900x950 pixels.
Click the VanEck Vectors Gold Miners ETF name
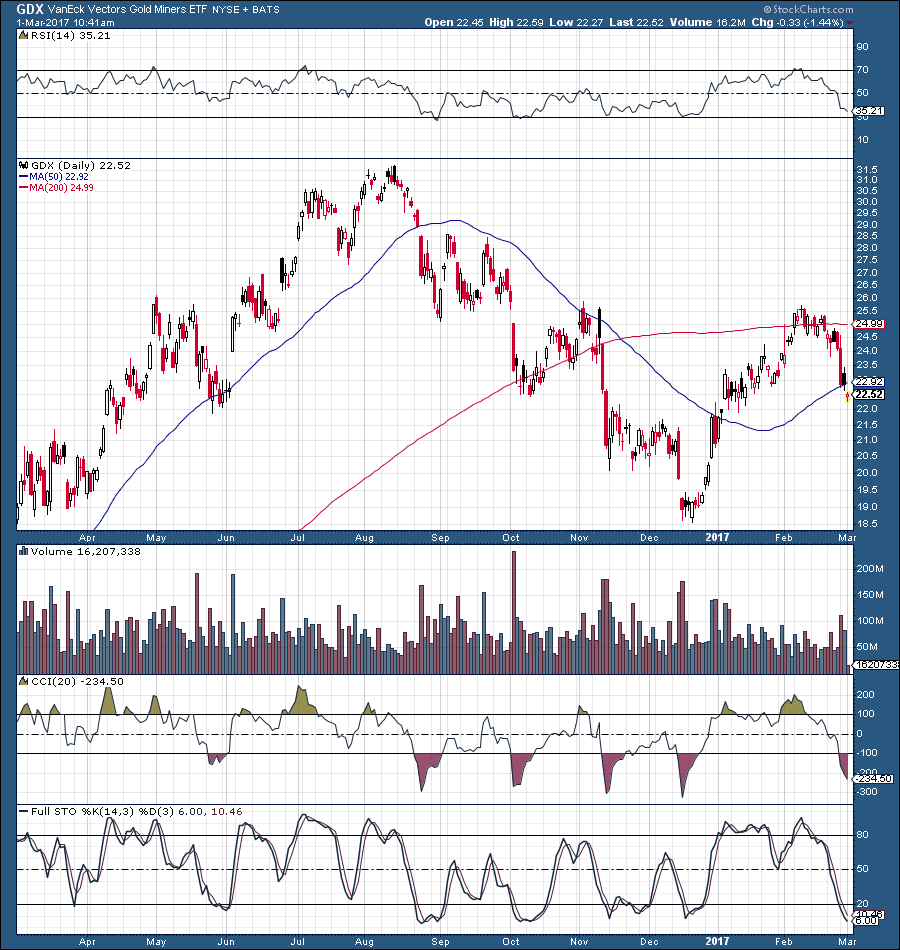(x=127, y=10)
